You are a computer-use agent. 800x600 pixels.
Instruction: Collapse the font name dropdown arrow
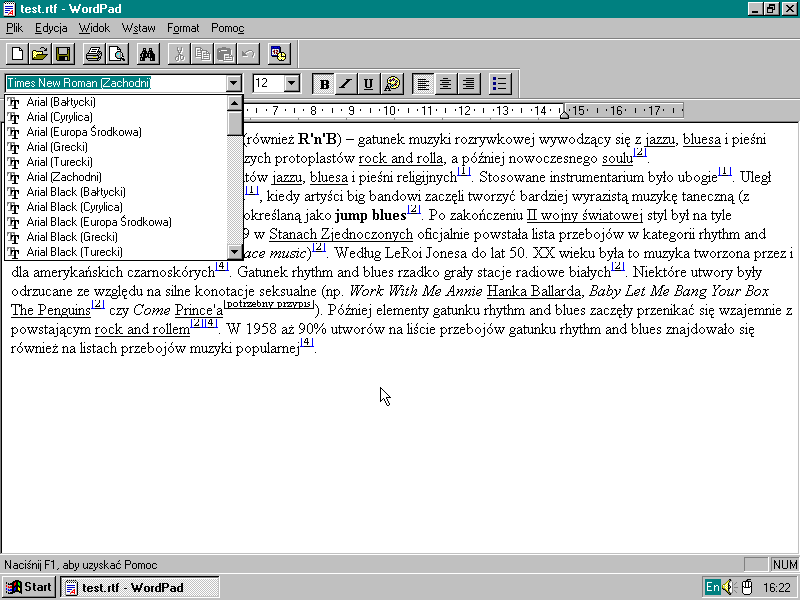click(233, 83)
